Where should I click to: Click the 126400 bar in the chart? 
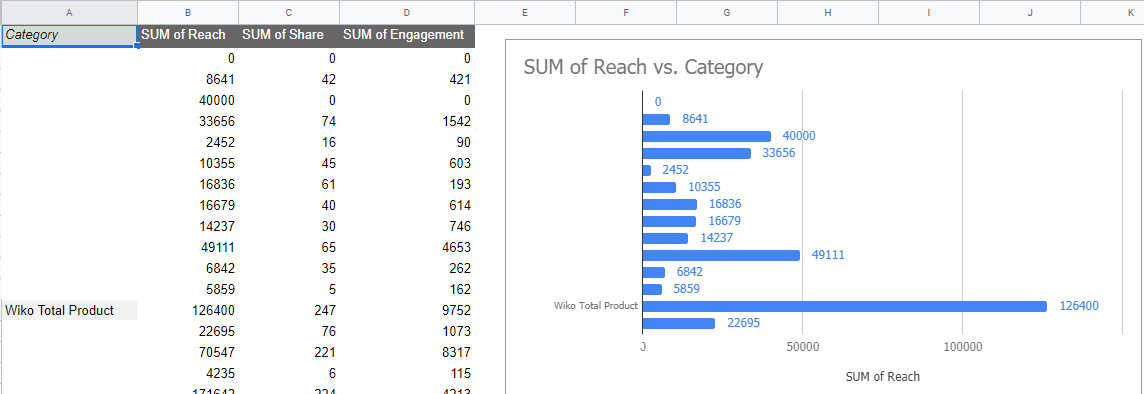pos(844,306)
